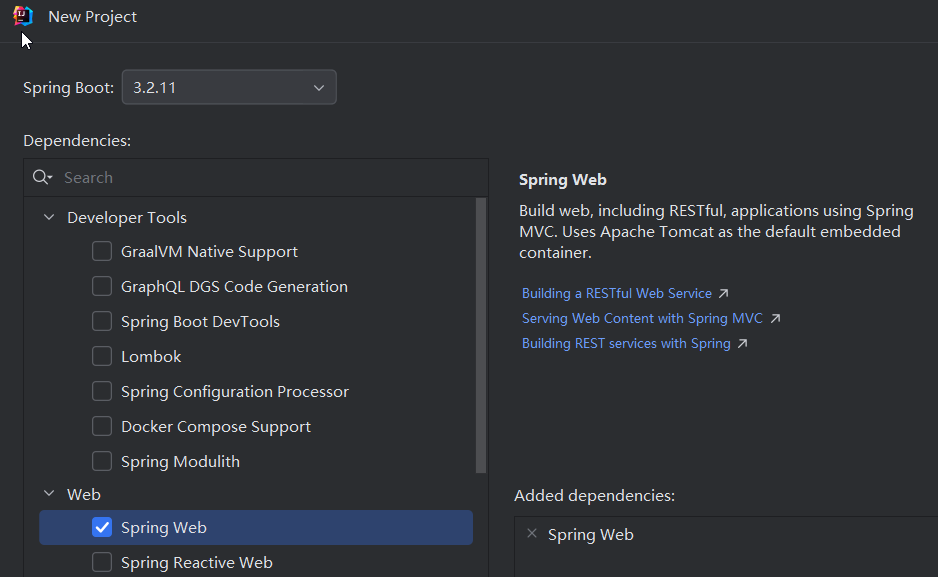Click the IntelliJ IDEA logo icon
This screenshot has width=938, height=577.
point(23,16)
